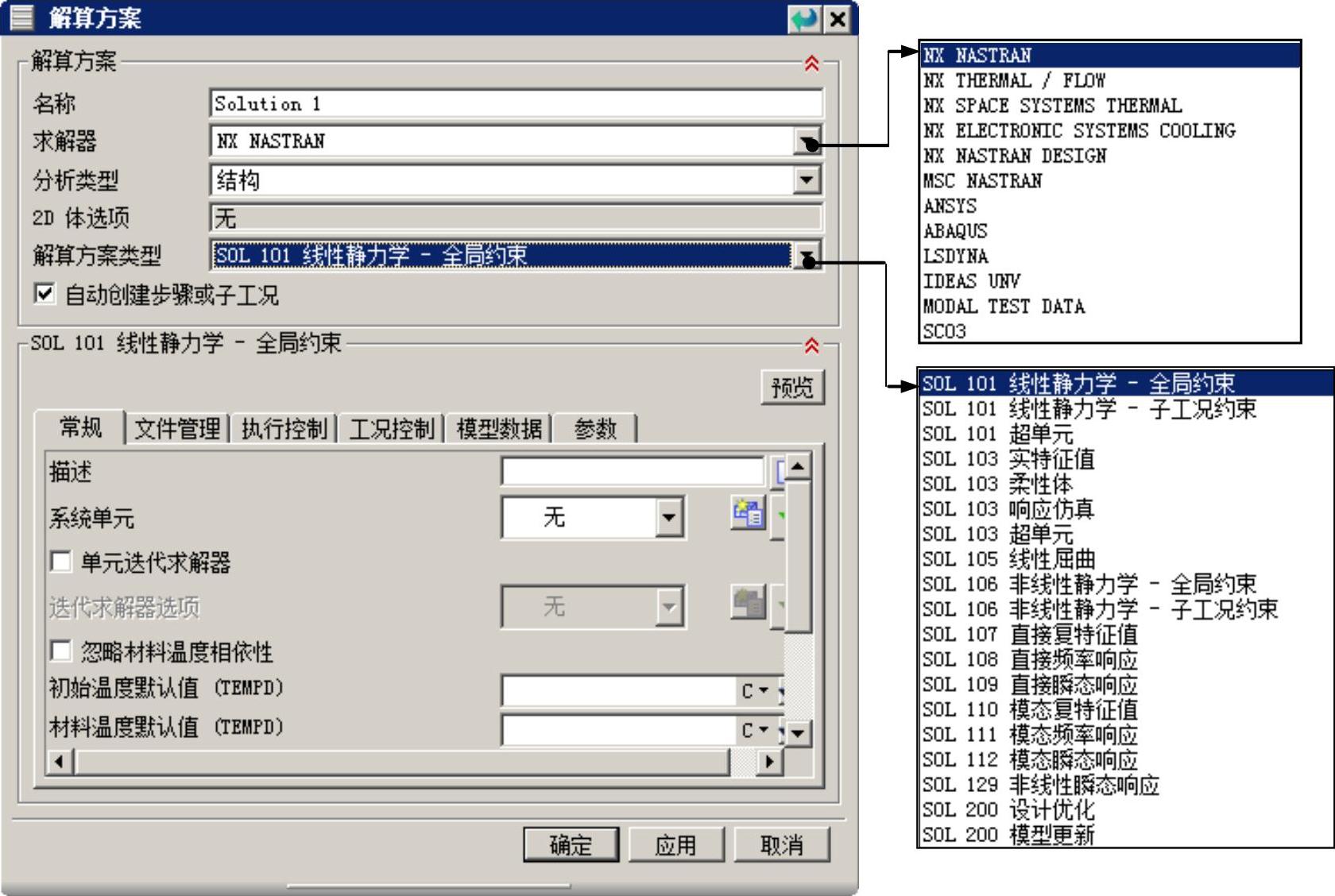Open 初始温度默认值 unit dropdown
The image size is (1335, 896).
pyautogui.click(x=756, y=690)
